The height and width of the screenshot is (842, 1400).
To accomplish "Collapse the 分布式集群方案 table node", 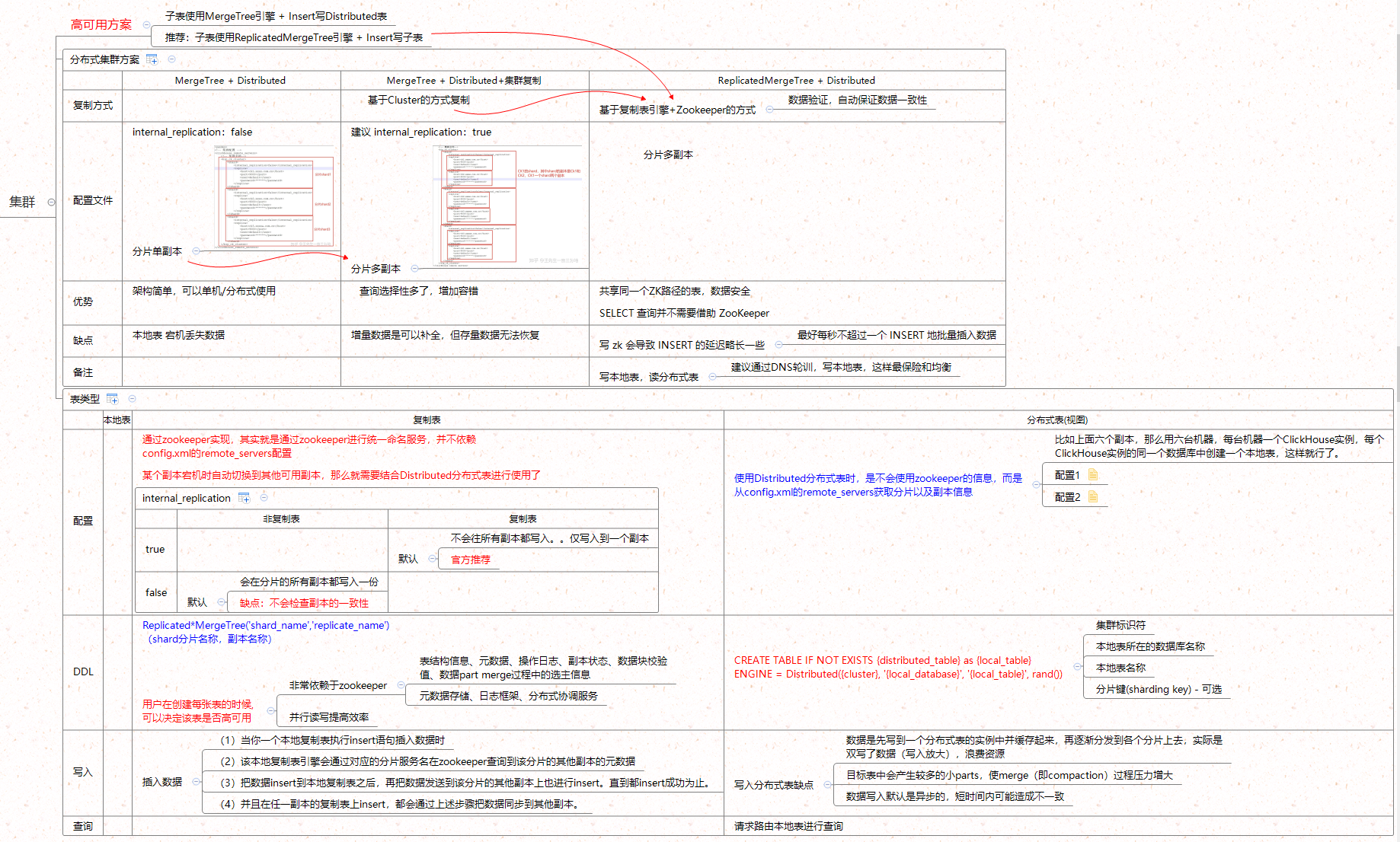I will (171, 59).
